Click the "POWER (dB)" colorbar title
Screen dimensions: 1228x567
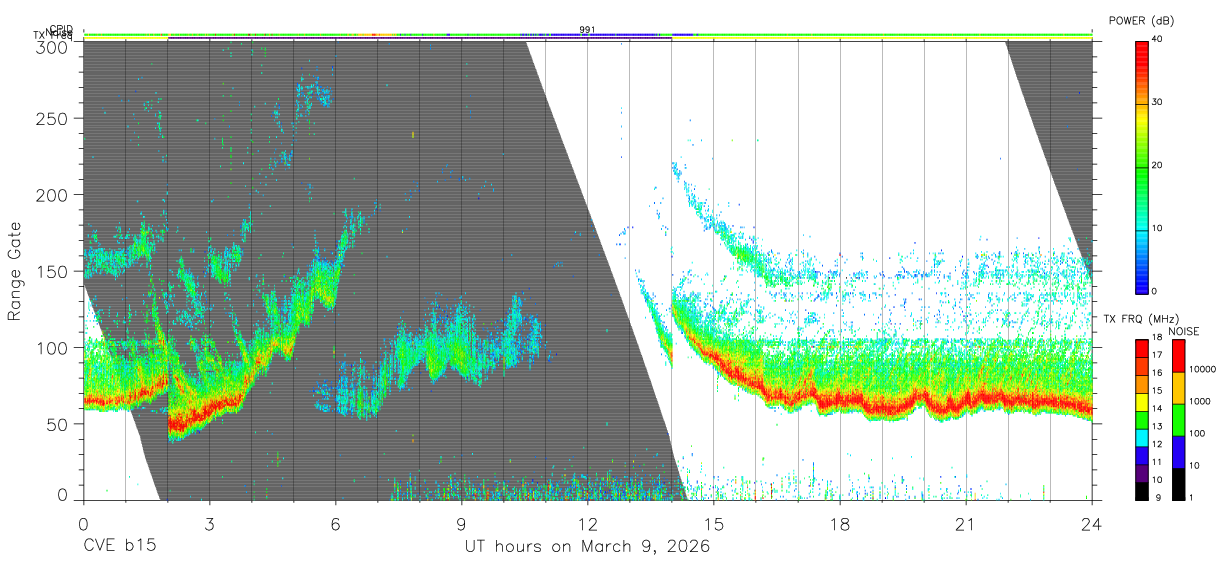click(x=1141, y=20)
